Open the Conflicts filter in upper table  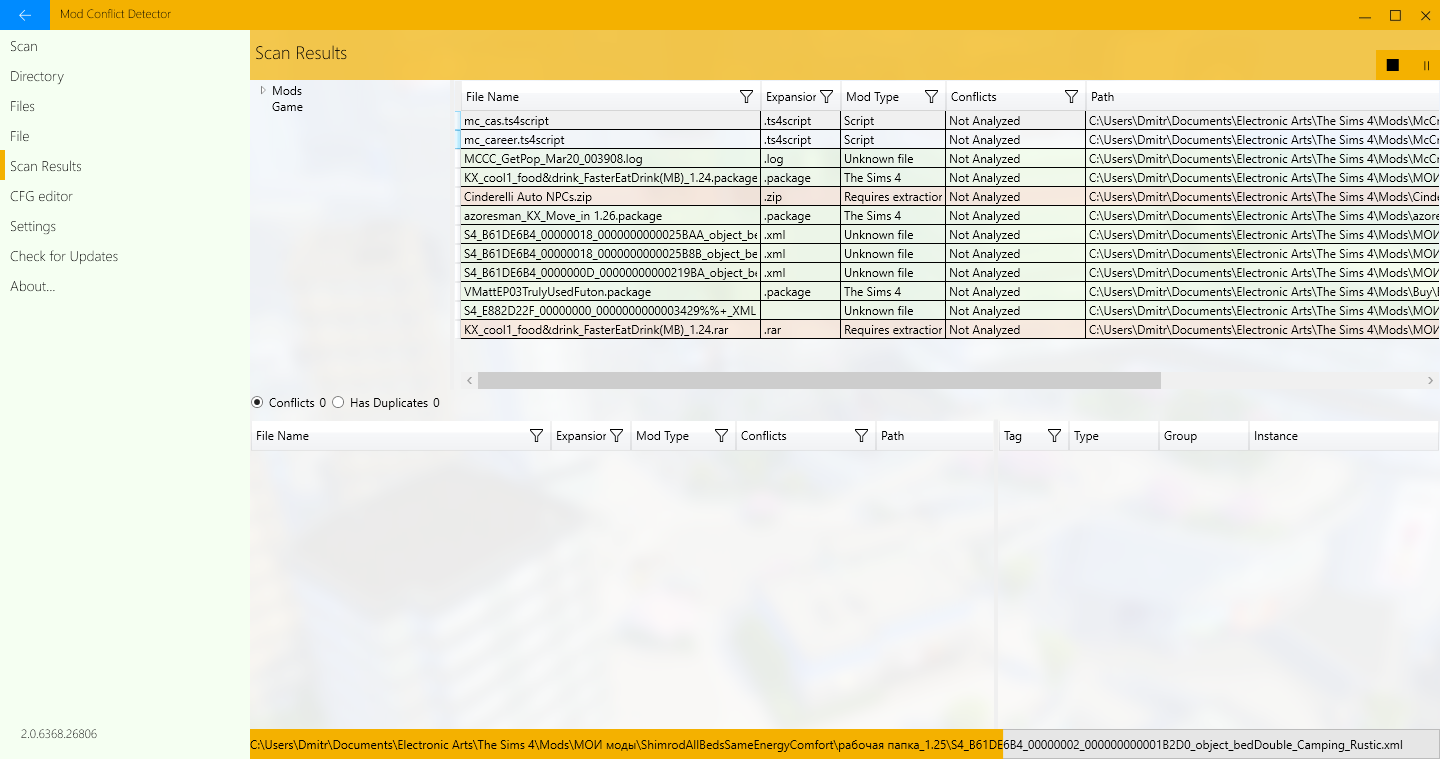1071,97
